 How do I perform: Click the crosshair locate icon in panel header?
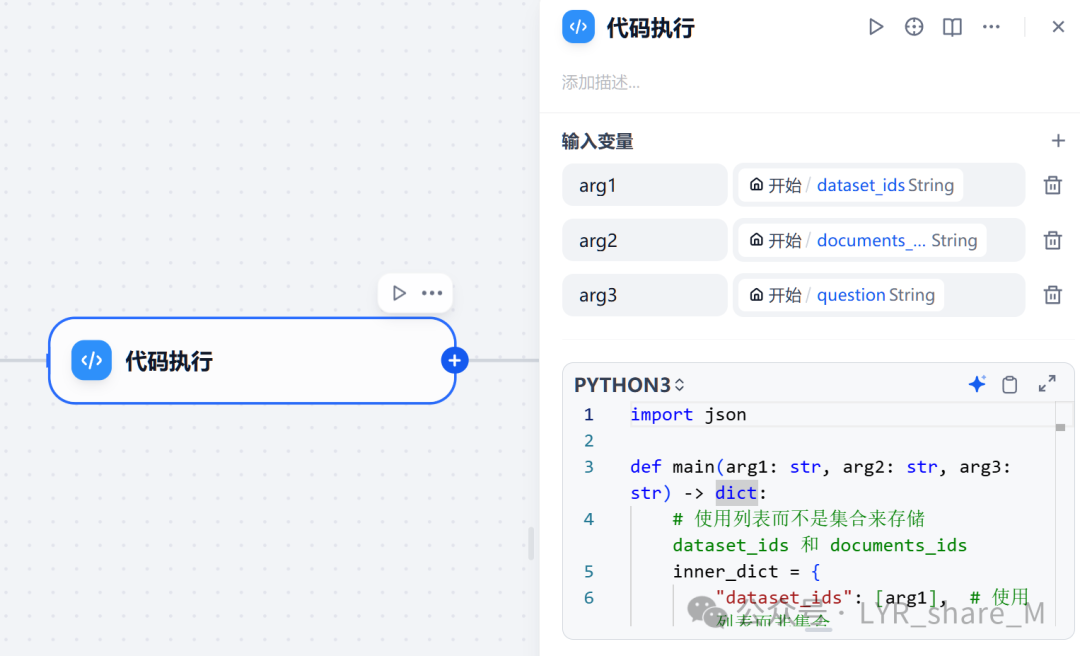click(x=913, y=27)
